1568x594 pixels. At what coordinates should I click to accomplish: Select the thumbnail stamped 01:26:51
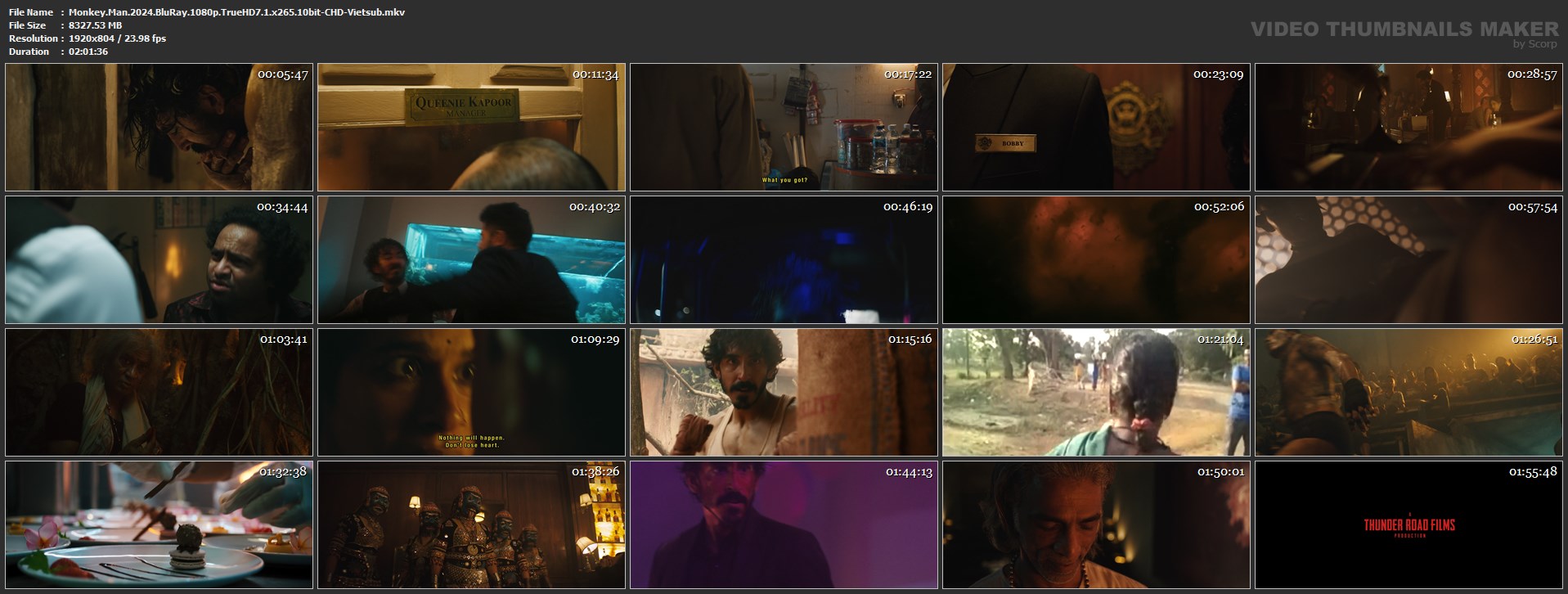(1409, 392)
